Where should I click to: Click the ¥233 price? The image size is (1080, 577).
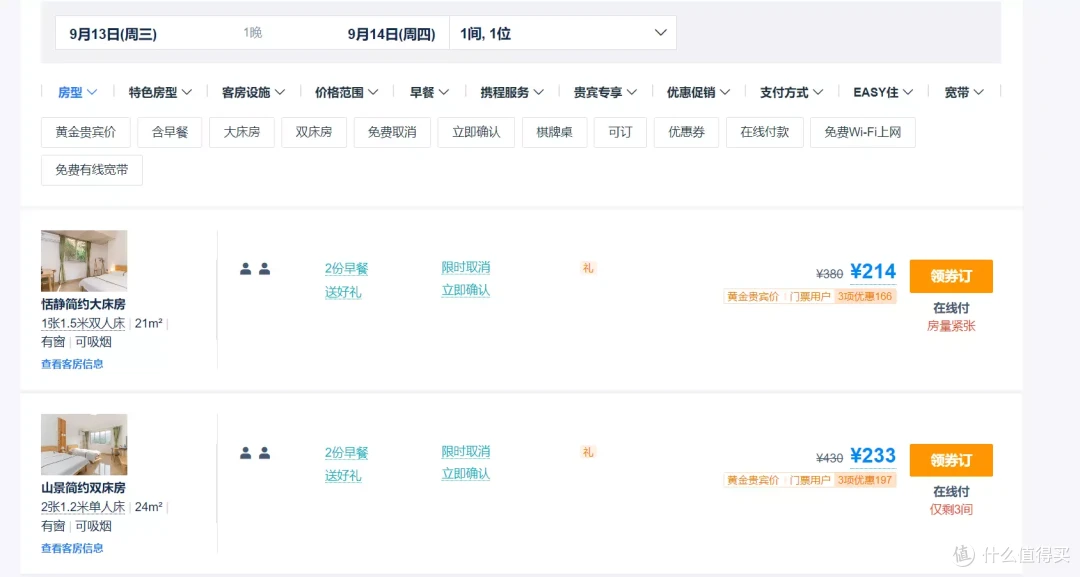[873, 456]
